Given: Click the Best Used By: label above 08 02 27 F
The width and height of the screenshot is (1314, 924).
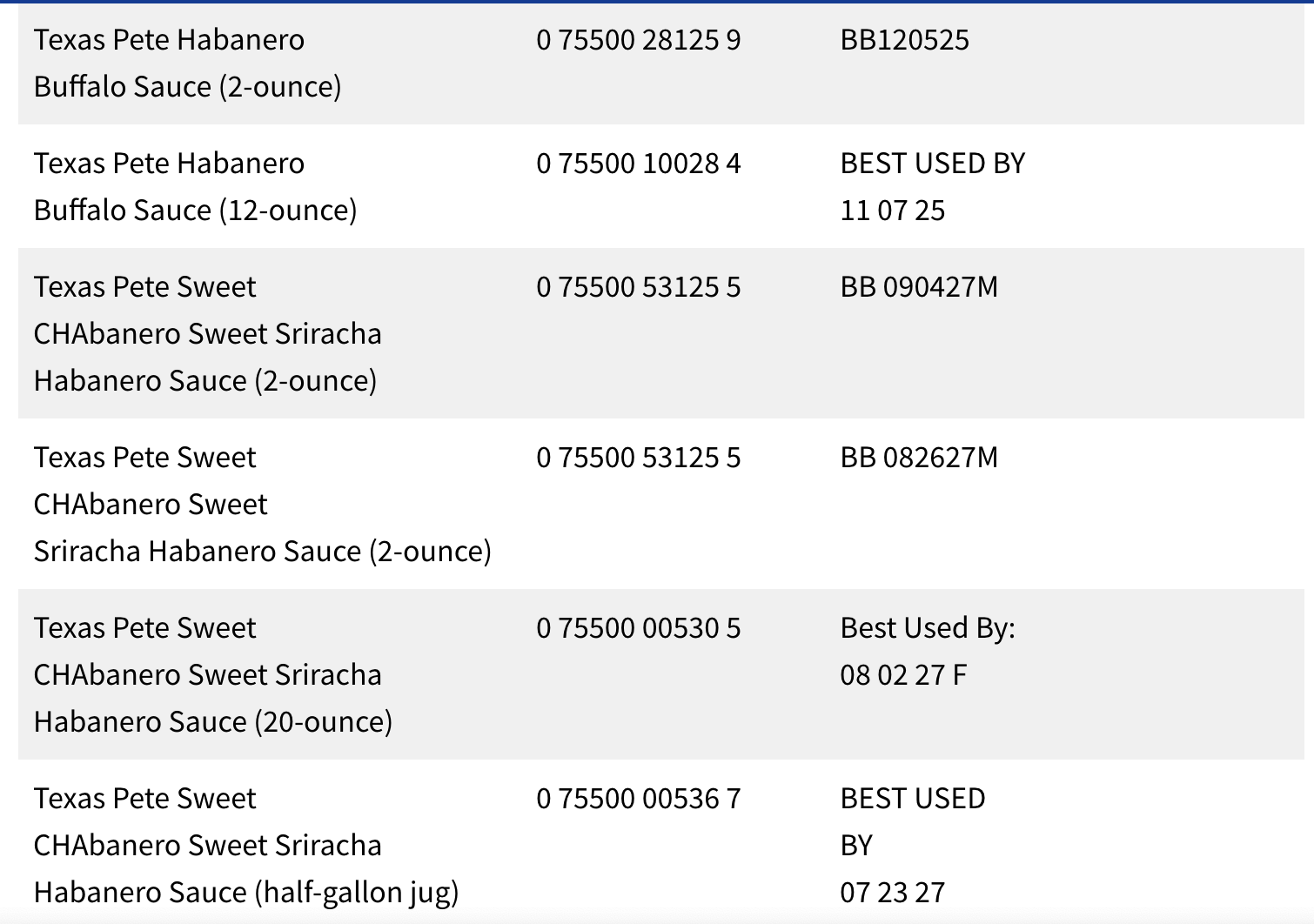Looking at the screenshot, I should 928,628.
